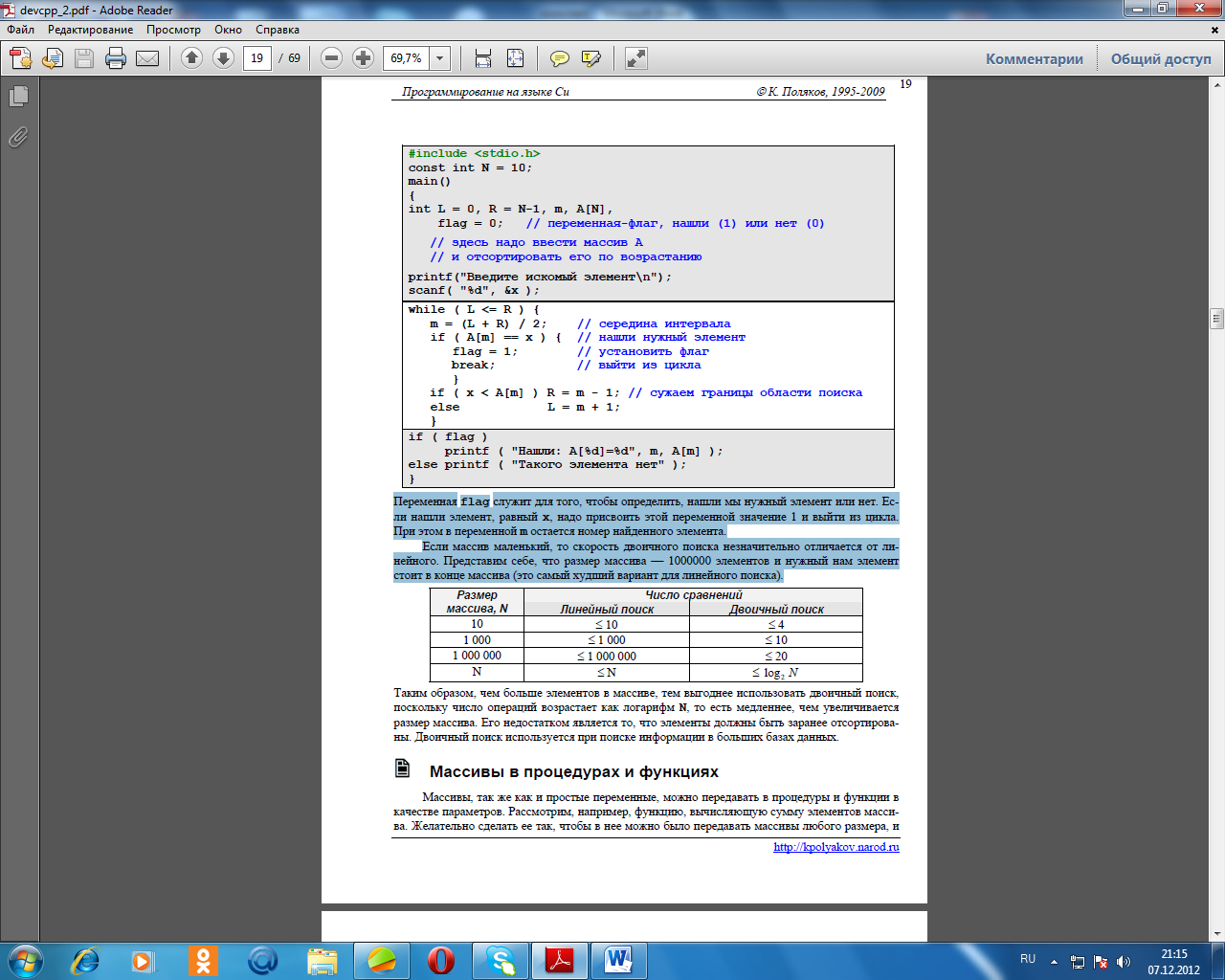Send the file by email envelope icon
This screenshot has height=980, width=1225.
[147, 58]
